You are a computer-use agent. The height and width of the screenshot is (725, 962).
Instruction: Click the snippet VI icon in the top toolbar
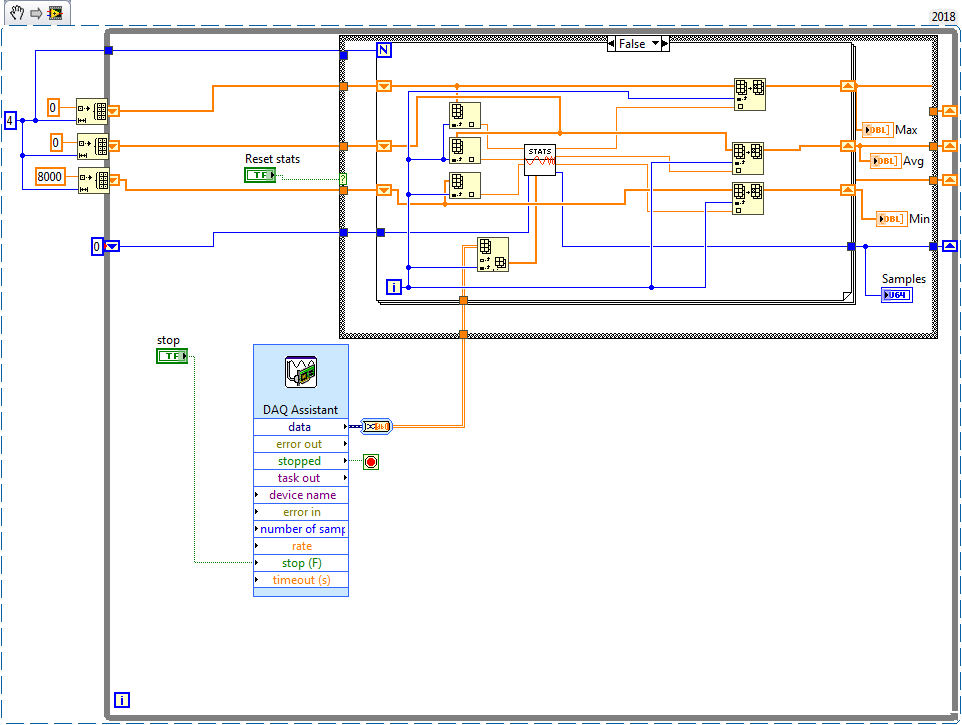coord(55,13)
